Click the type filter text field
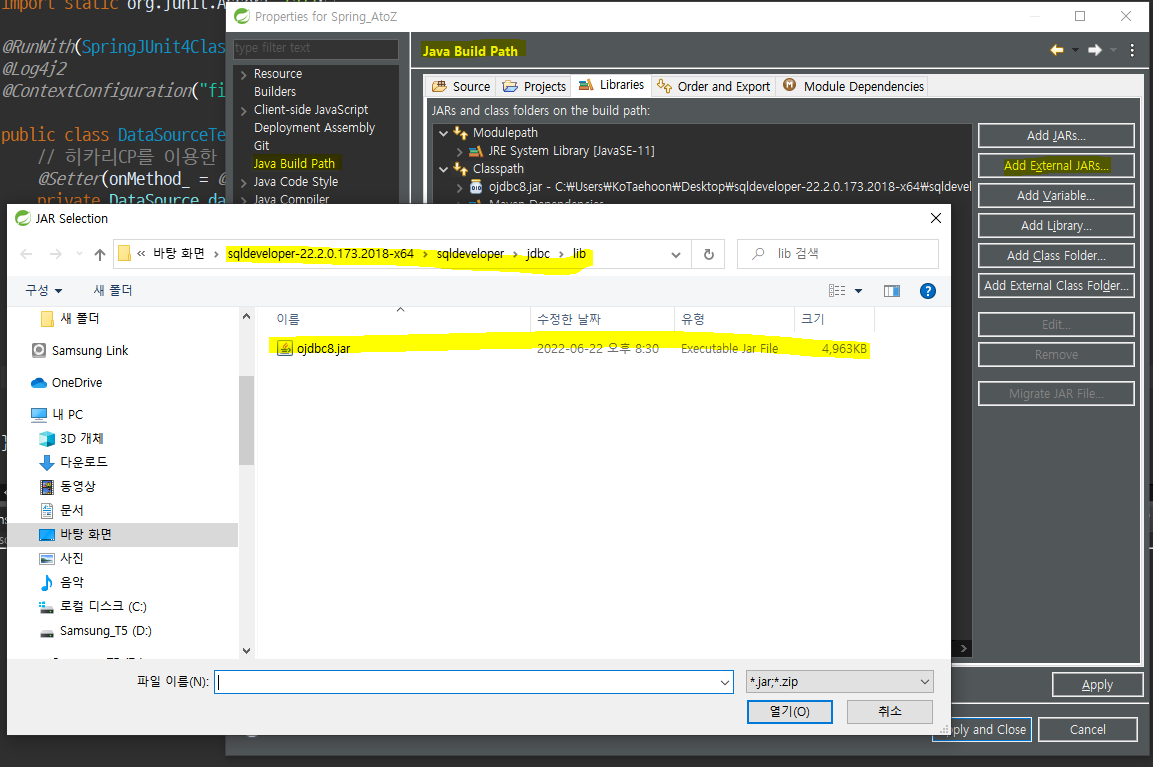The height and width of the screenshot is (767, 1153). 315,49
